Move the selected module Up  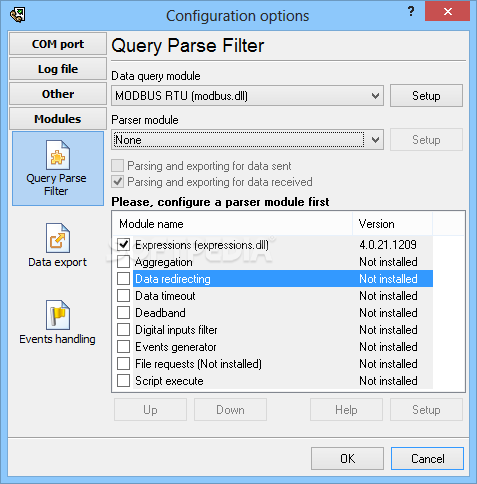(x=150, y=410)
